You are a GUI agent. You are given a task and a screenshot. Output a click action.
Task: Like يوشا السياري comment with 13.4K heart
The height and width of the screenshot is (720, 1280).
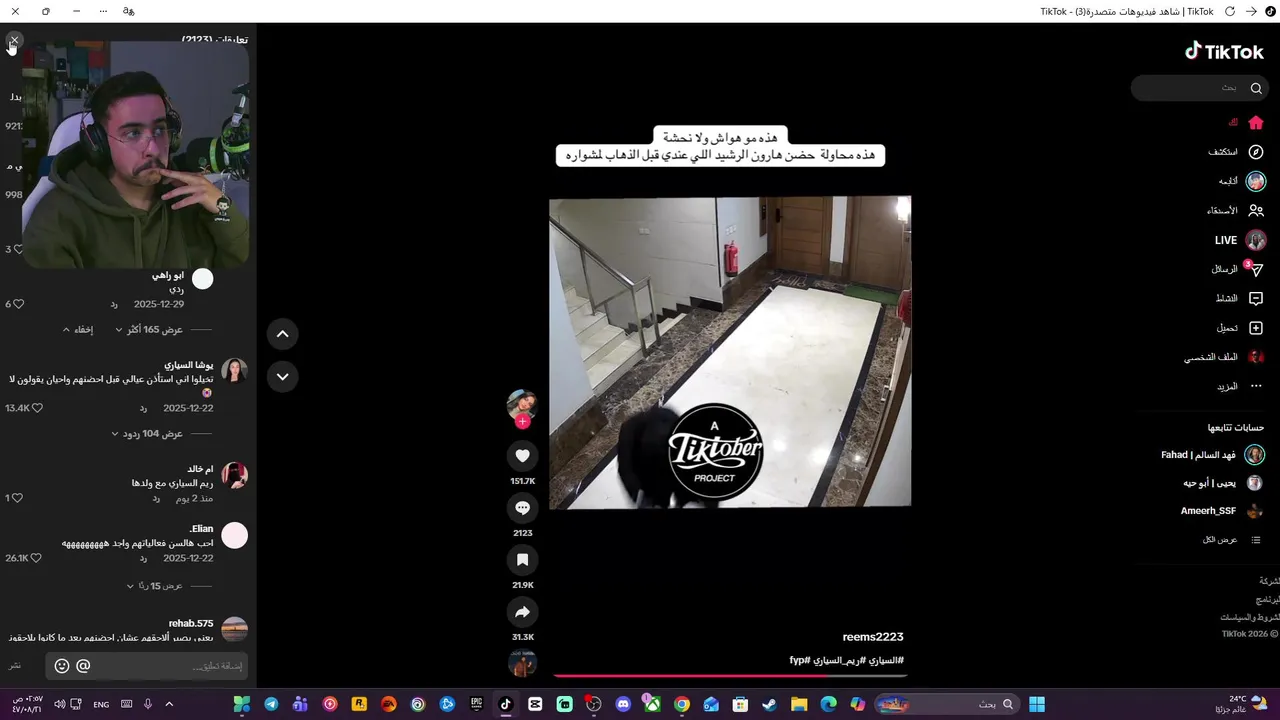(37, 408)
